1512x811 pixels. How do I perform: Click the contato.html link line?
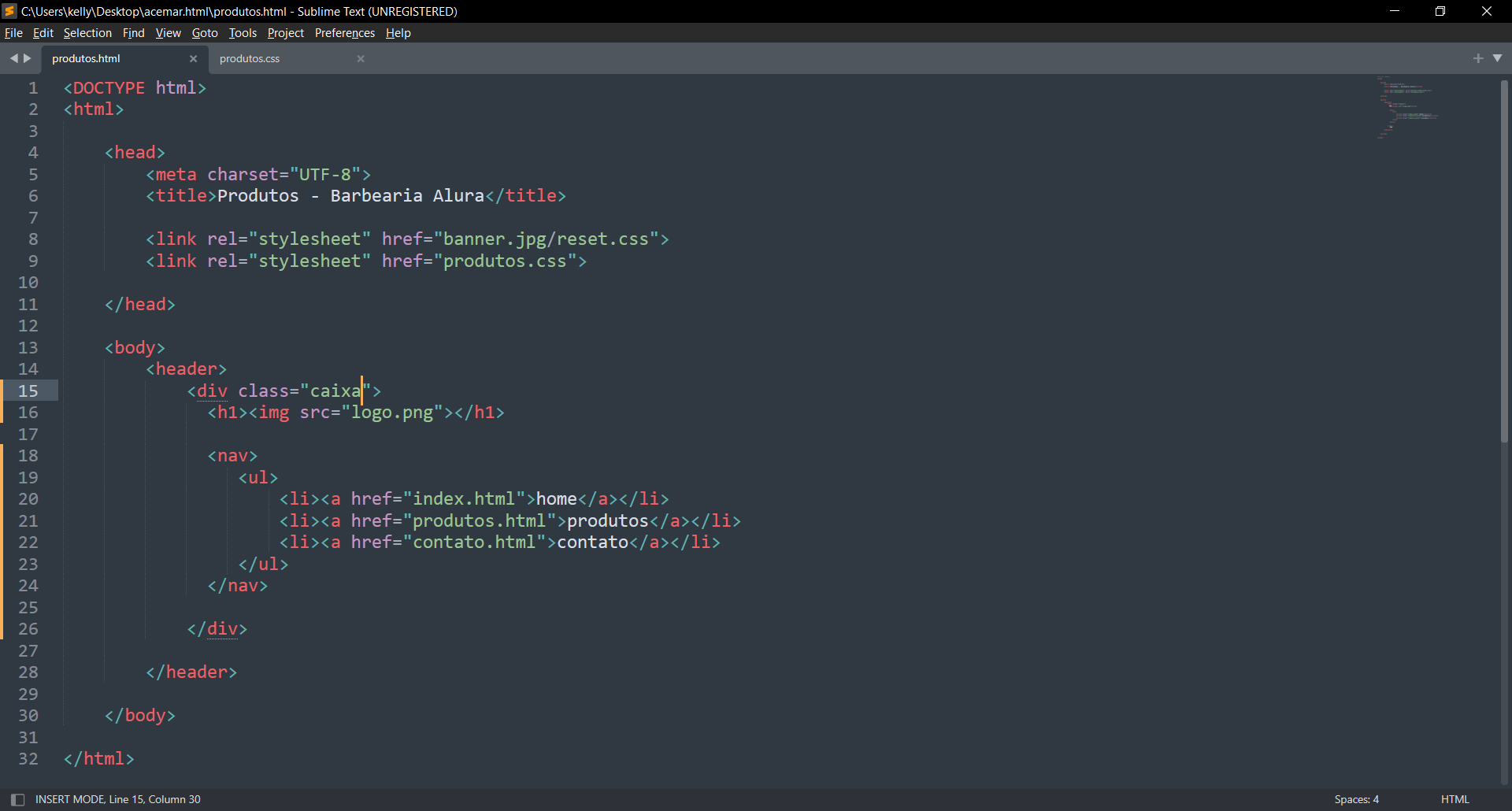tap(500, 543)
